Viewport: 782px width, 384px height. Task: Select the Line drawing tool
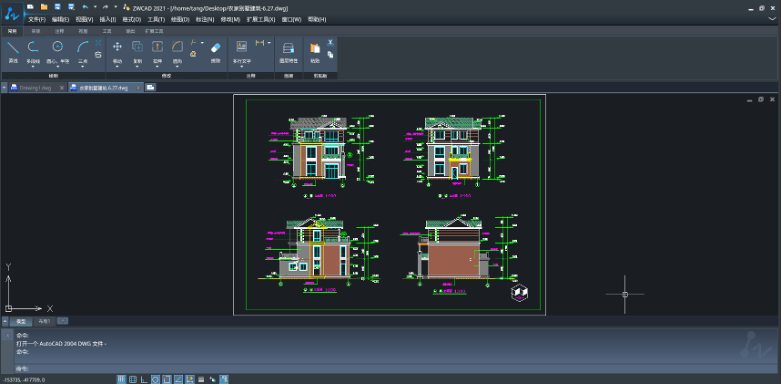coord(13,52)
